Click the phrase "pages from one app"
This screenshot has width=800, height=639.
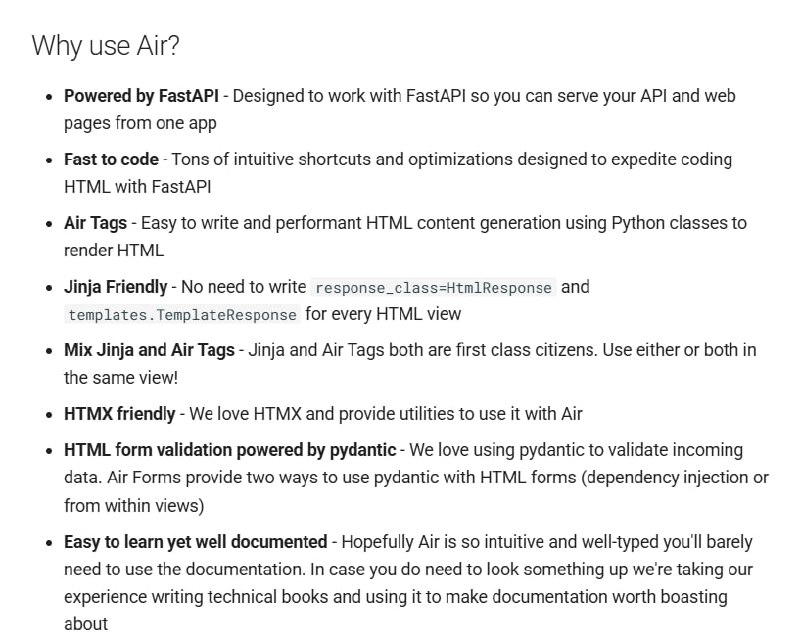[140, 123]
